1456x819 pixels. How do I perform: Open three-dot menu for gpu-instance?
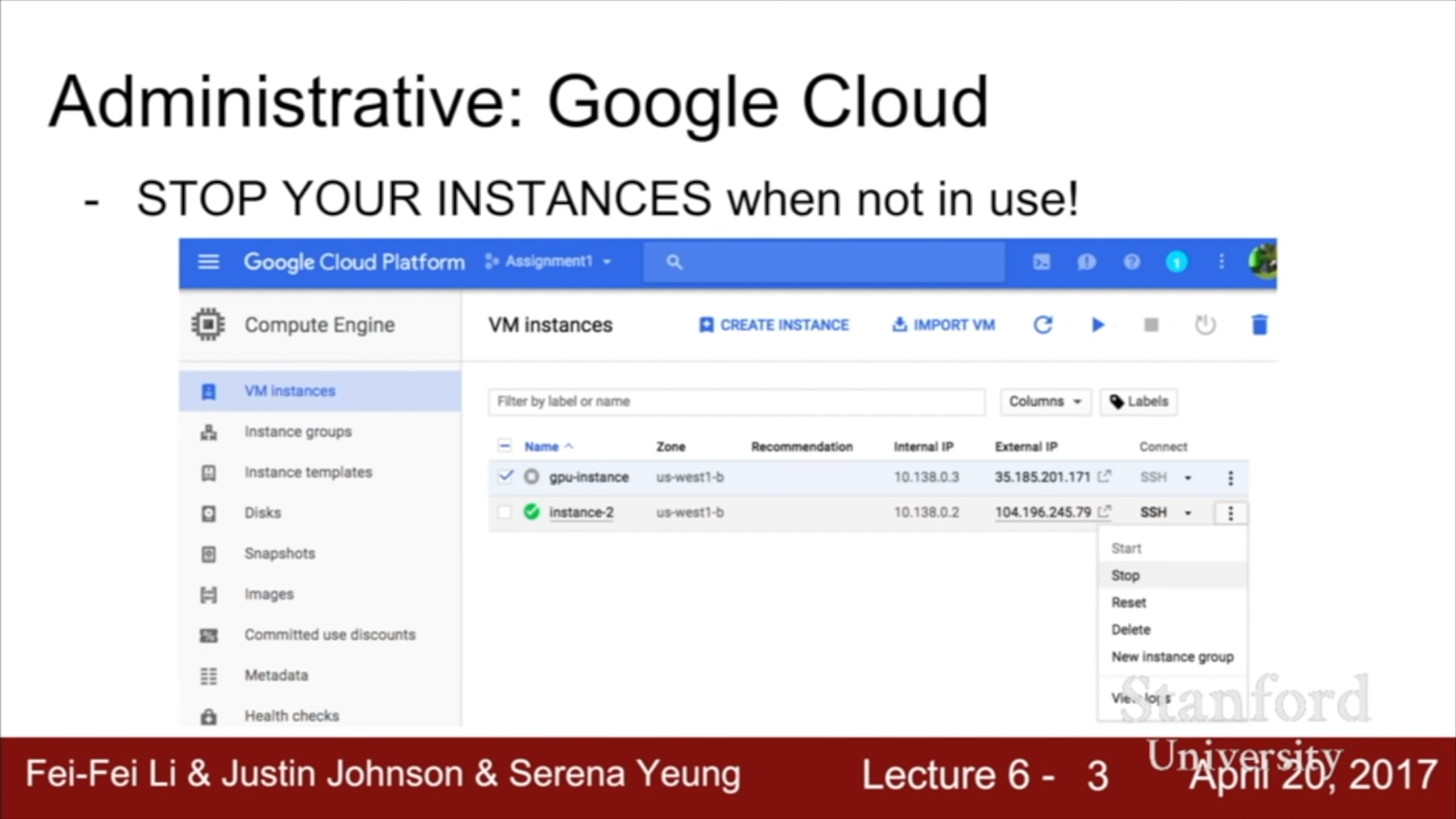tap(1230, 478)
